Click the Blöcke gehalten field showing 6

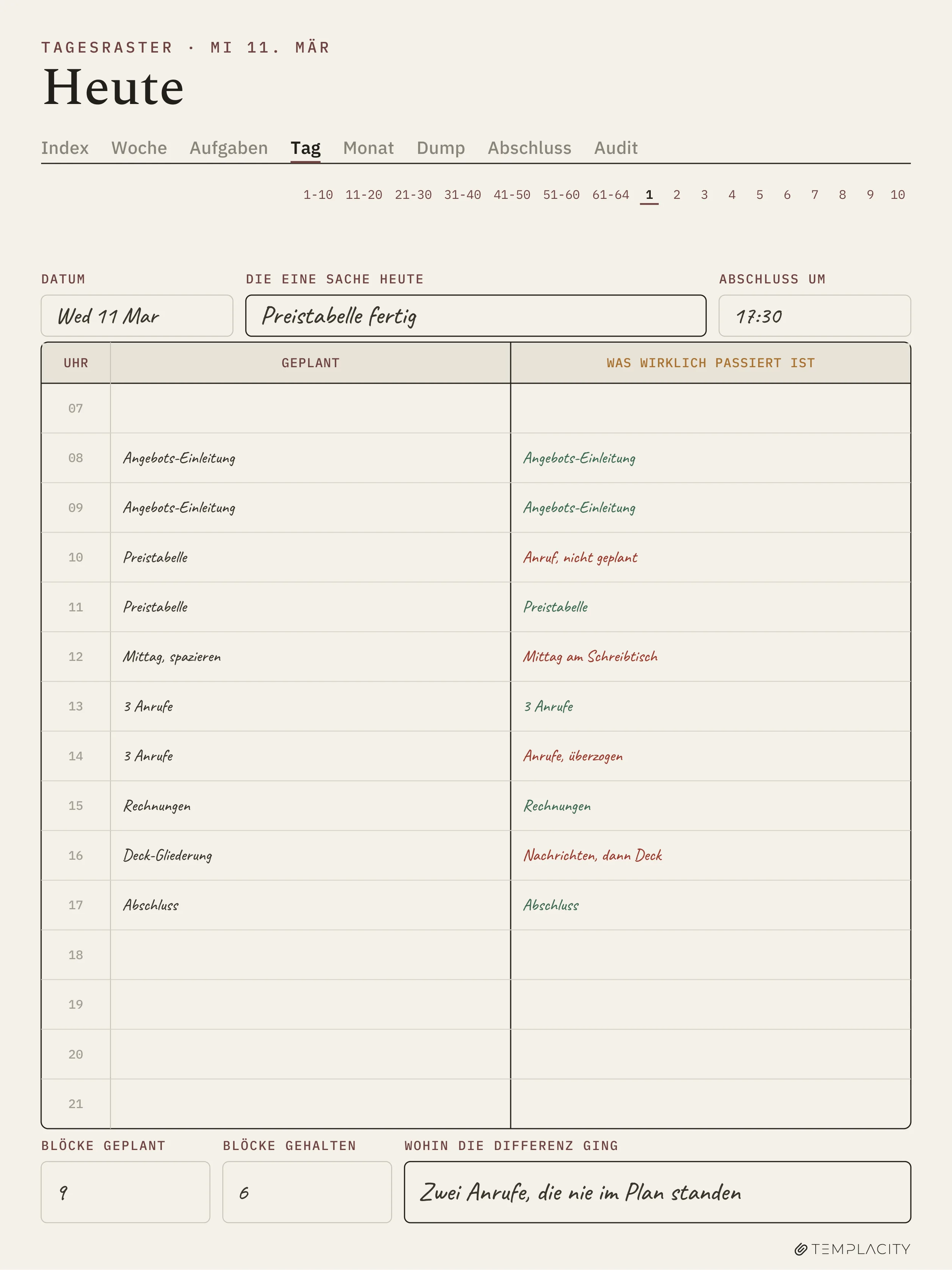[x=307, y=1192]
